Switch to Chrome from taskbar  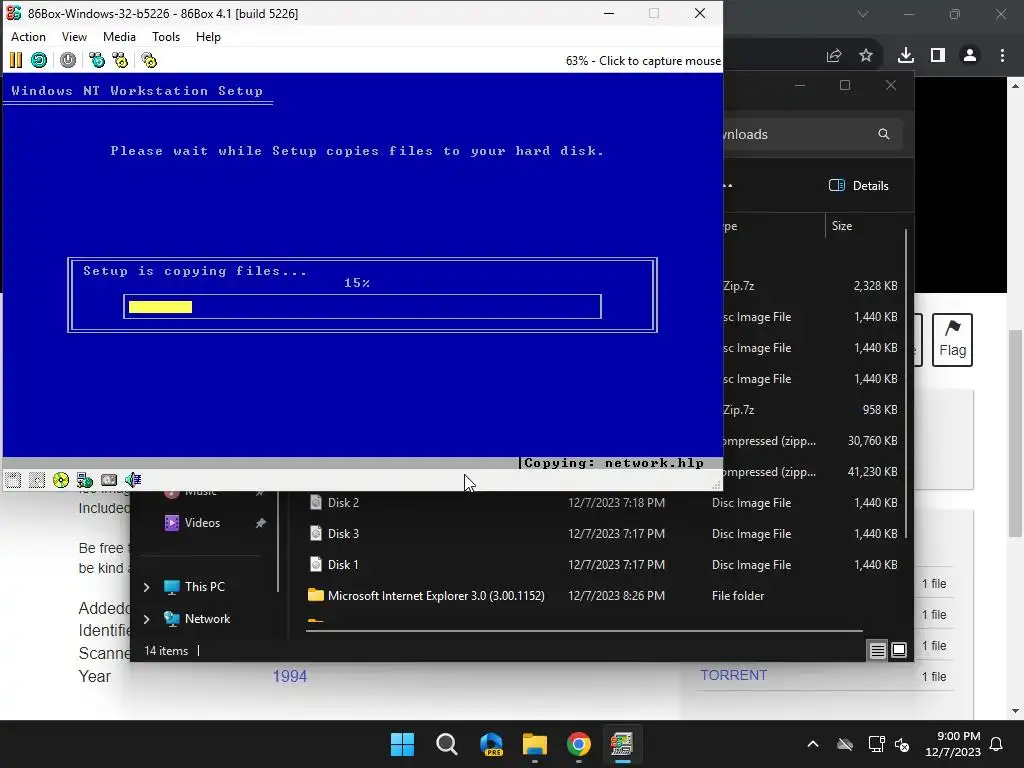click(579, 744)
